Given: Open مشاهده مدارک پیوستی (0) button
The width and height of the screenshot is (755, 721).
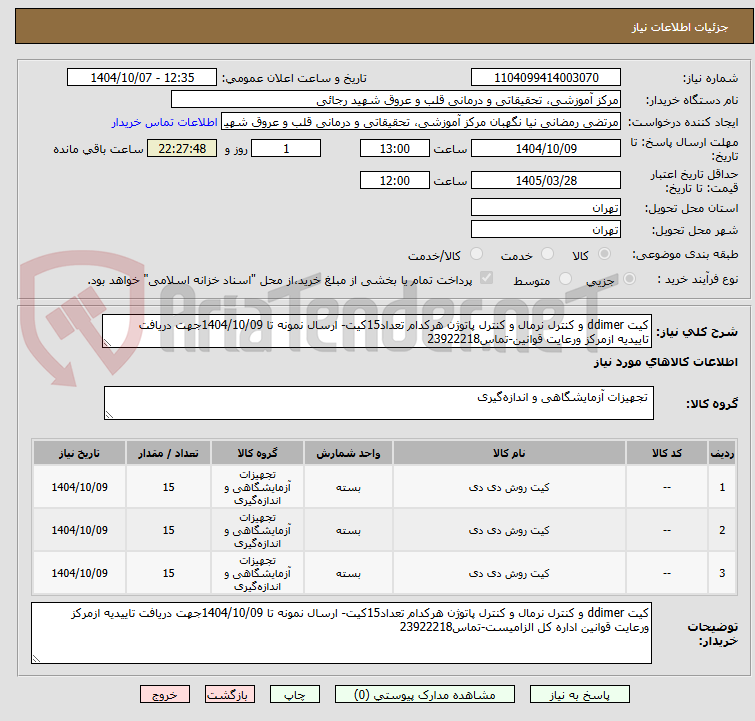Looking at the screenshot, I should tap(424, 694).
